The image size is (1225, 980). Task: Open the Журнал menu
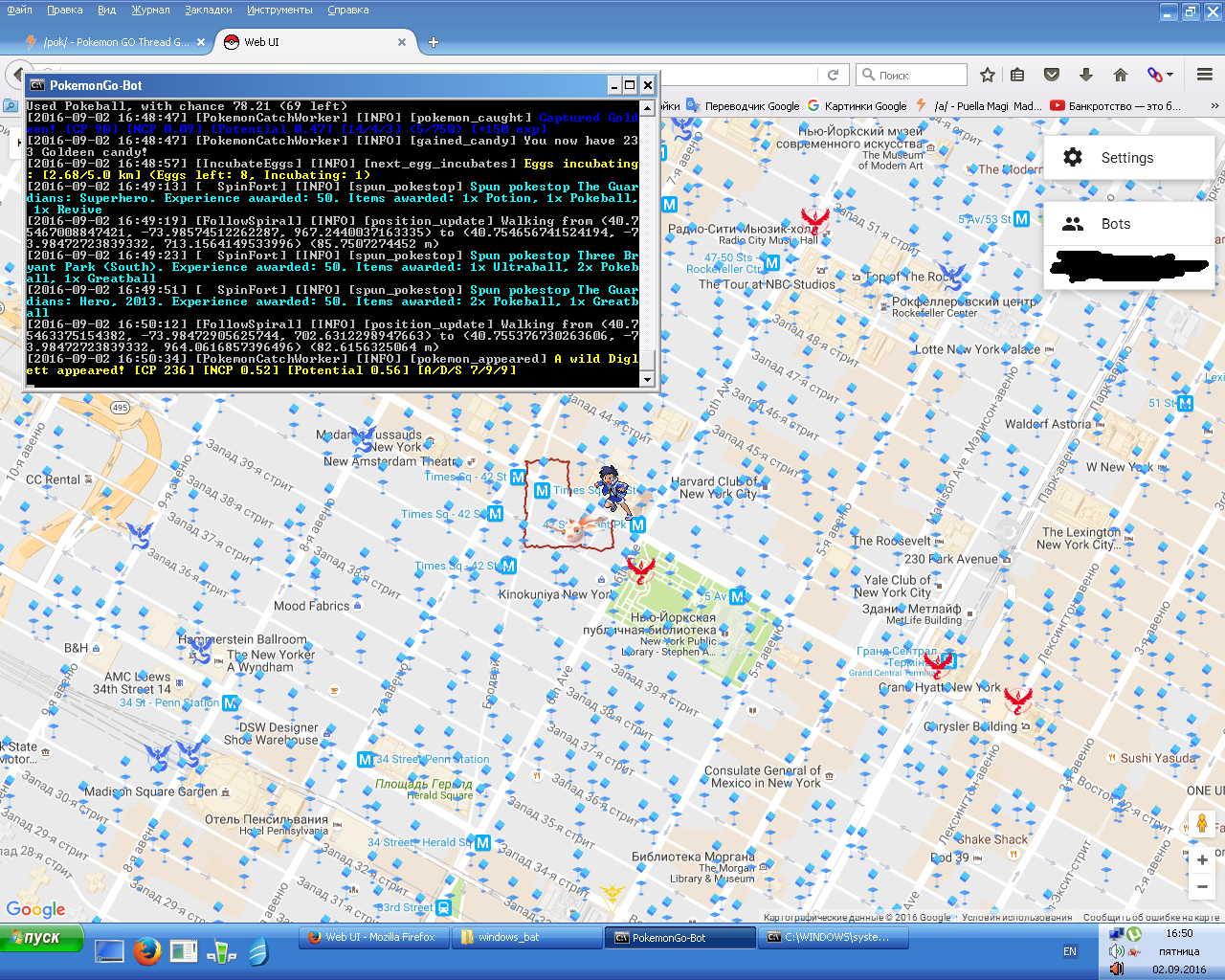pyautogui.click(x=150, y=10)
